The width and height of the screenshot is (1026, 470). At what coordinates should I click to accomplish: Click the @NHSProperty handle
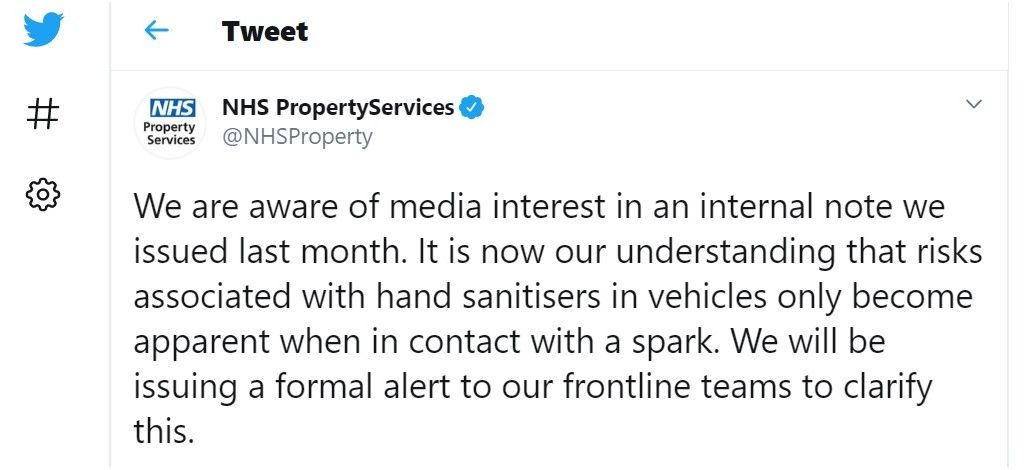point(297,137)
